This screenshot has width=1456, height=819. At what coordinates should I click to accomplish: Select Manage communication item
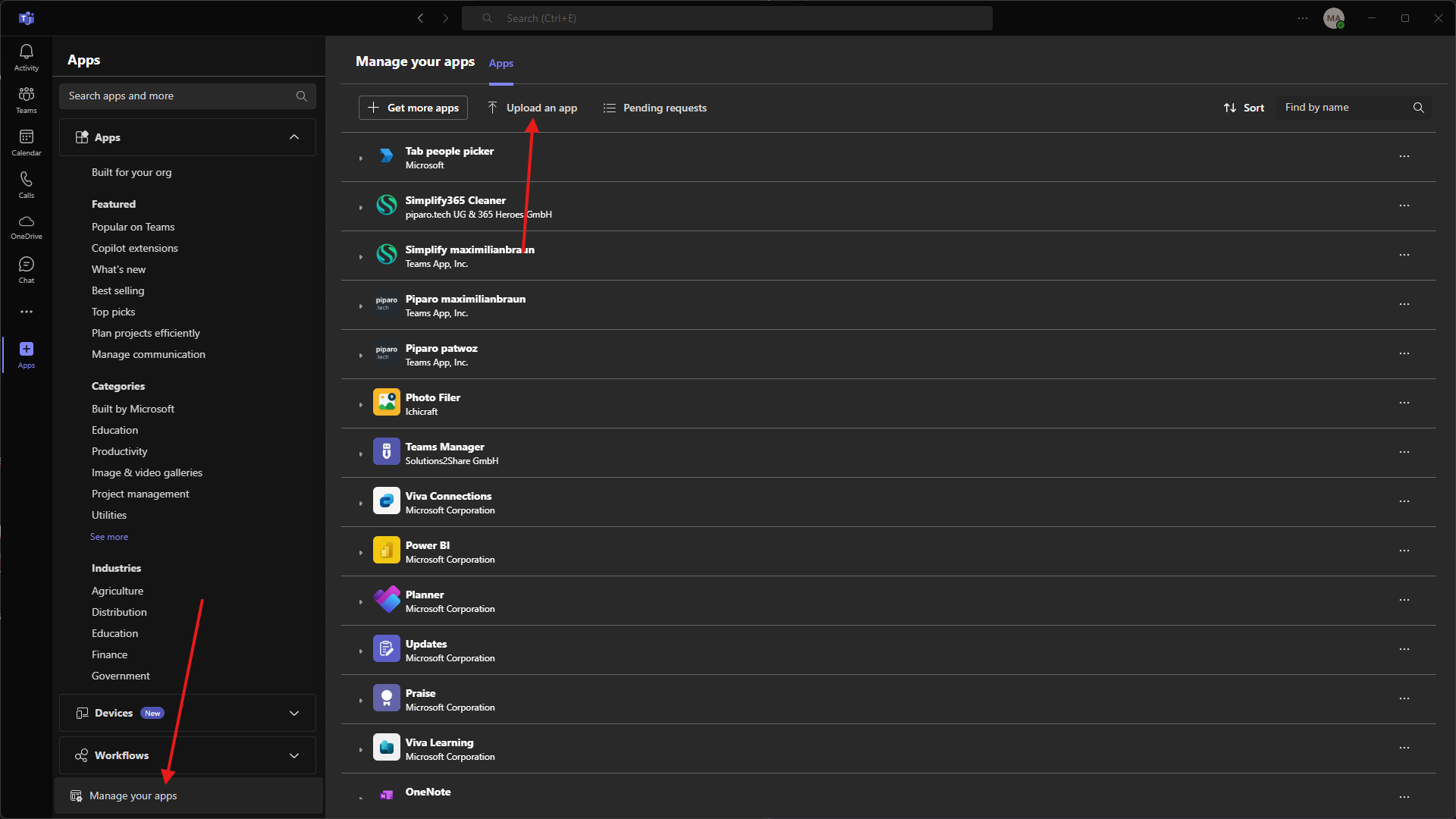click(x=149, y=355)
